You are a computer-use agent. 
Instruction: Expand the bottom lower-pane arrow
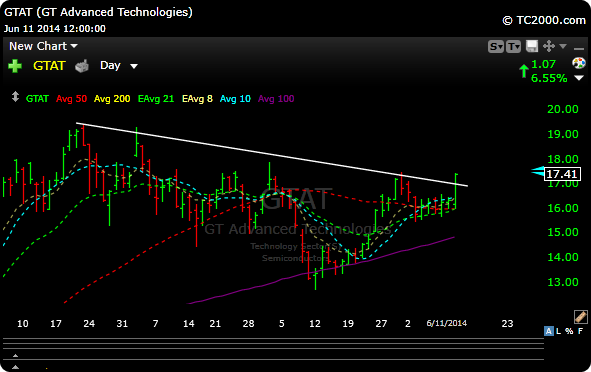tap(15, 367)
